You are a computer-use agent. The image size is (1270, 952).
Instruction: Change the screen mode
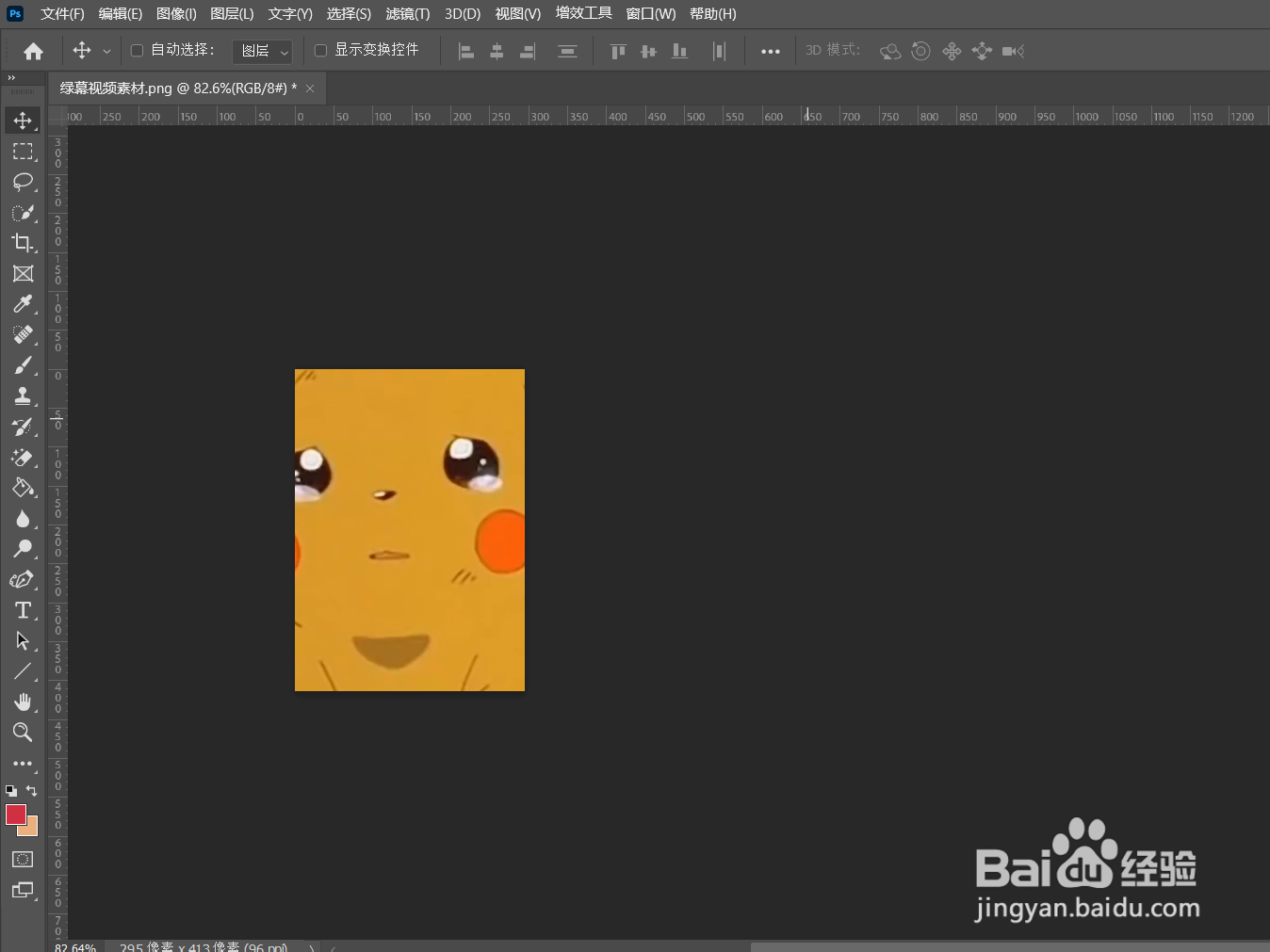[23, 891]
